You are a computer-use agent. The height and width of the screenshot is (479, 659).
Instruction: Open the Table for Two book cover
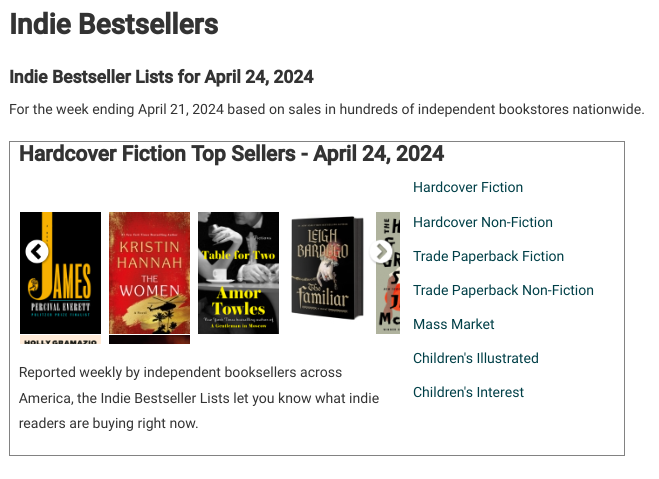tap(238, 273)
